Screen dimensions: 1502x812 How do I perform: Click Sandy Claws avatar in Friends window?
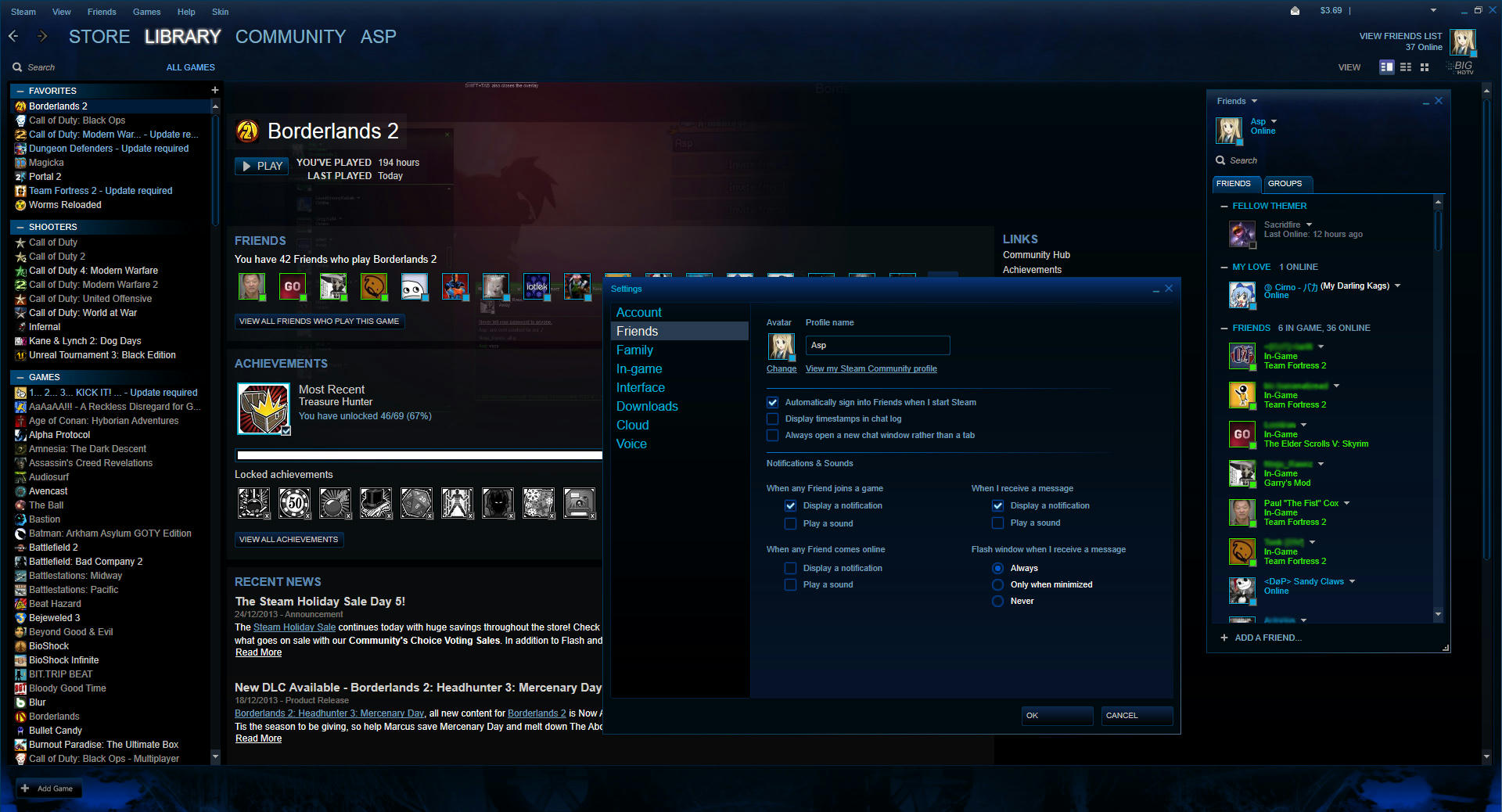(1241, 591)
